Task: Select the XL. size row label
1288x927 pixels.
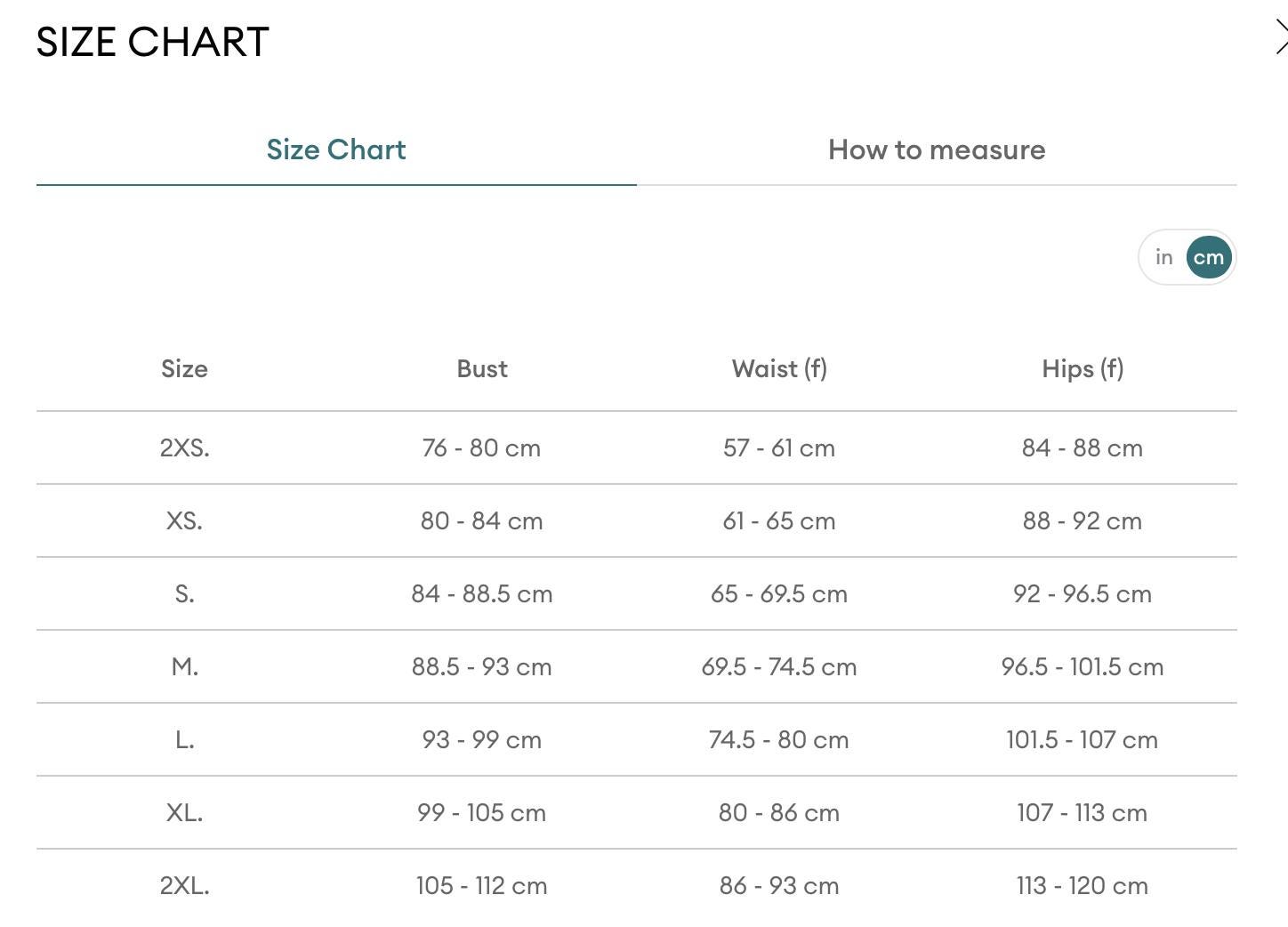Action: (184, 813)
